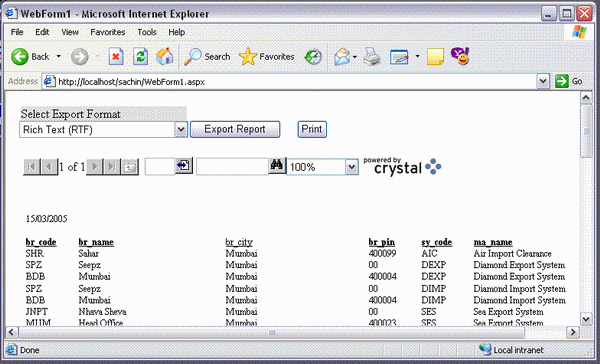Open the History clock icon

[313, 57]
